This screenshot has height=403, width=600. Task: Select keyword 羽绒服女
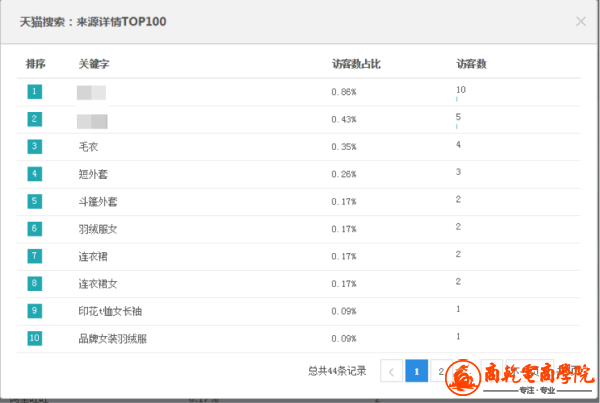point(98,229)
